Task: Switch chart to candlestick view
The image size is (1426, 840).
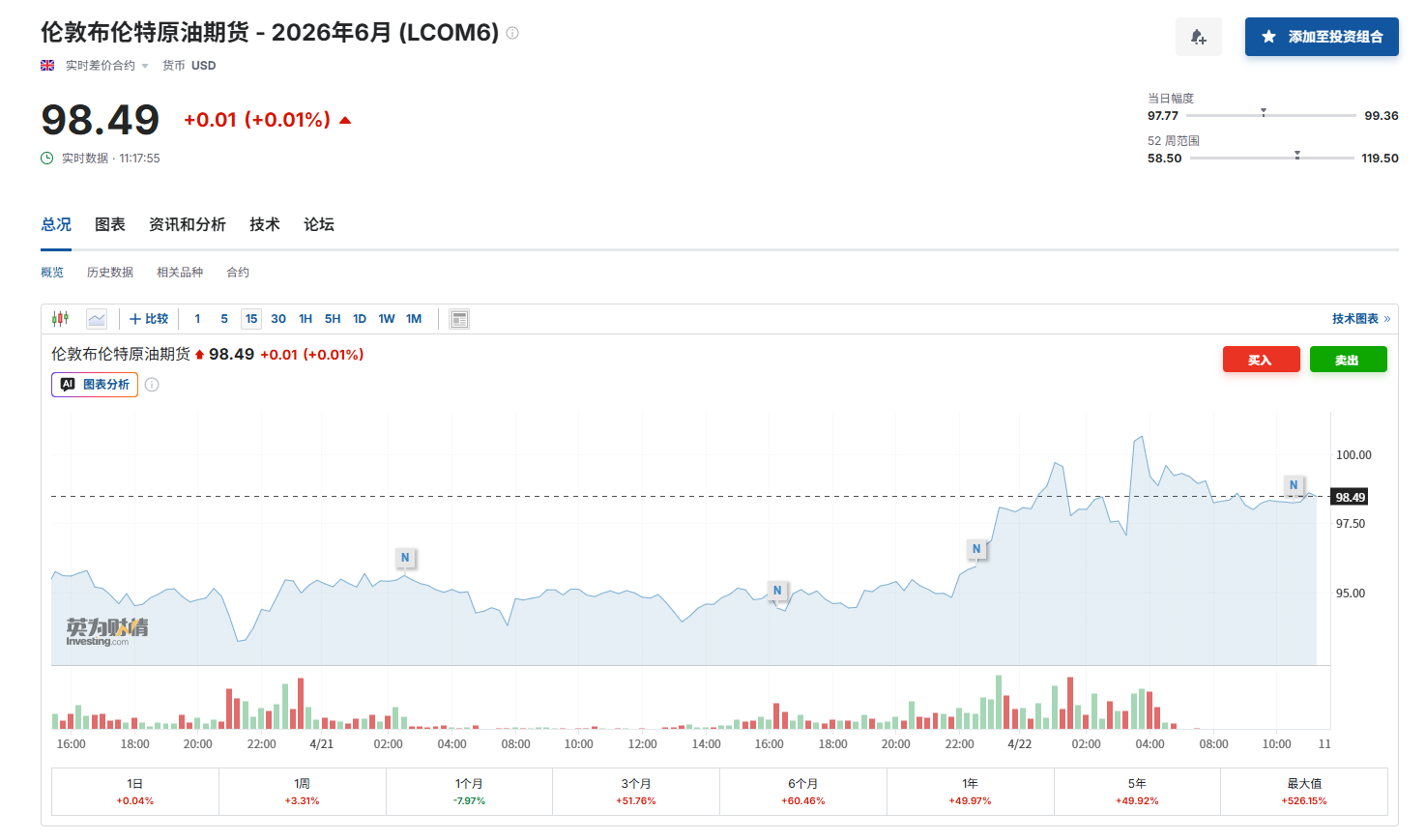Action: tap(60, 319)
